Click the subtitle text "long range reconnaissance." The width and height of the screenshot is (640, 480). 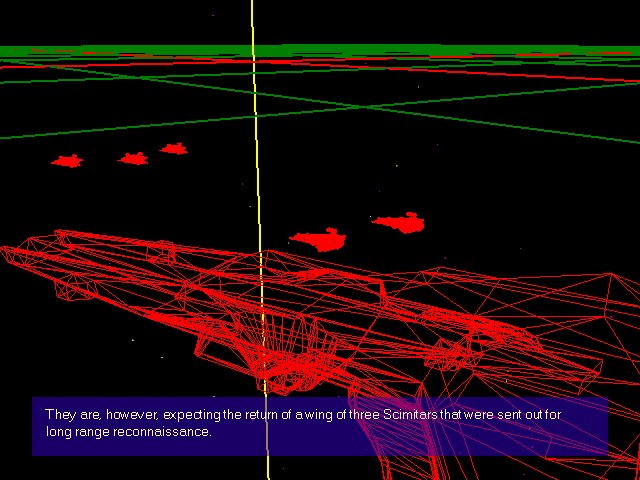click(129, 432)
